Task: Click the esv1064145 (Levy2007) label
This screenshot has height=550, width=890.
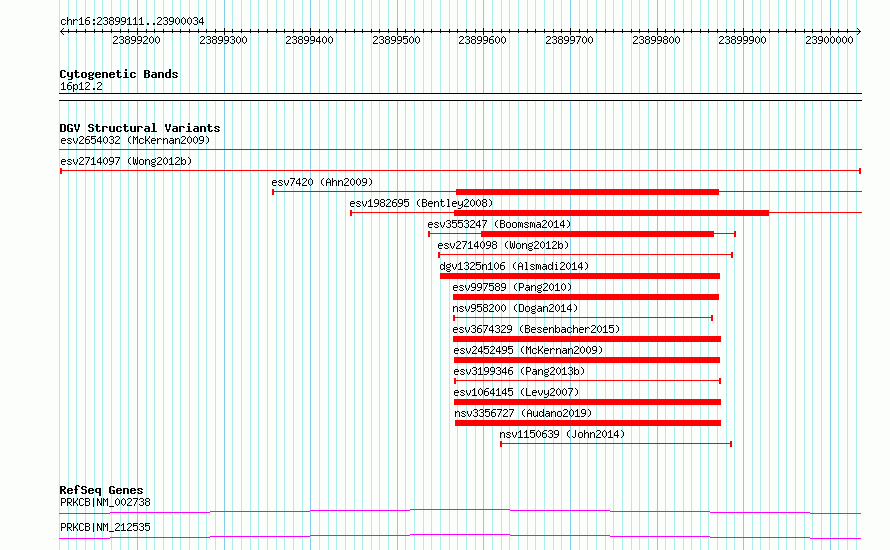Action: 516,392
